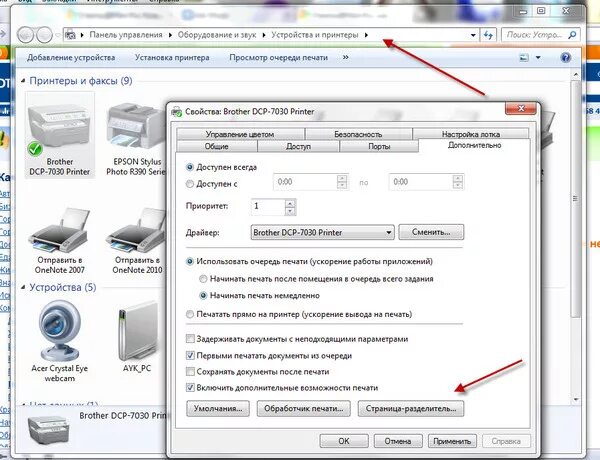Click the search magnifier icon
Screen dimensions: 600x460
tap(572, 35)
